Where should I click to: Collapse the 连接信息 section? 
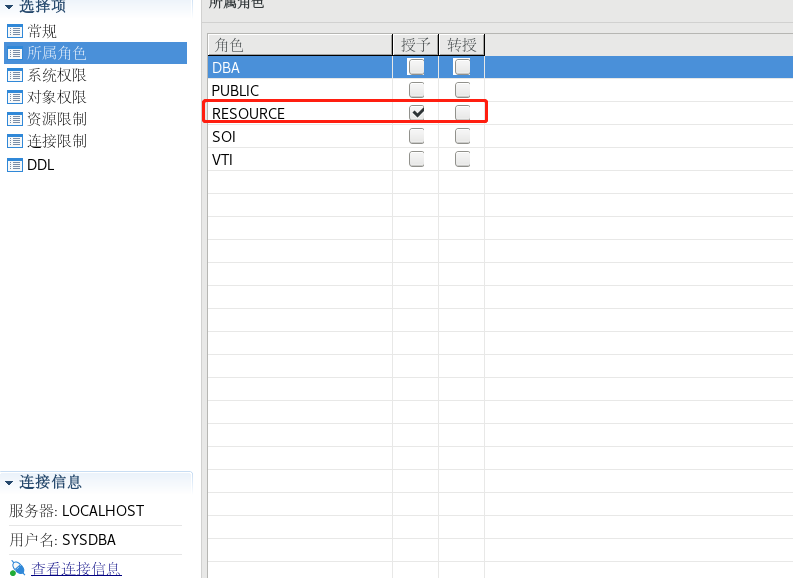click(x=9, y=483)
